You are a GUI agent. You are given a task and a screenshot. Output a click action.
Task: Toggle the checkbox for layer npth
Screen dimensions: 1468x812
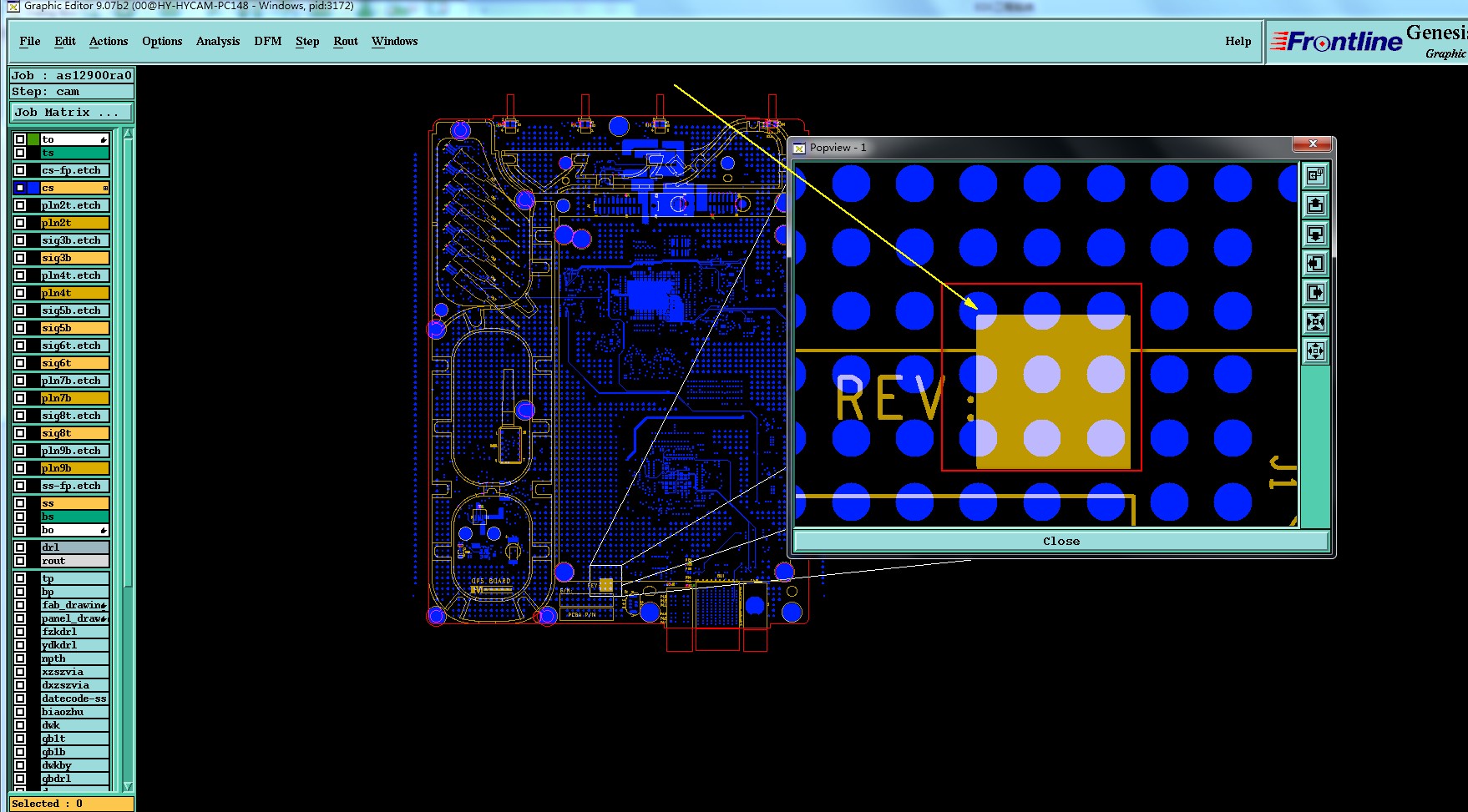(x=20, y=658)
